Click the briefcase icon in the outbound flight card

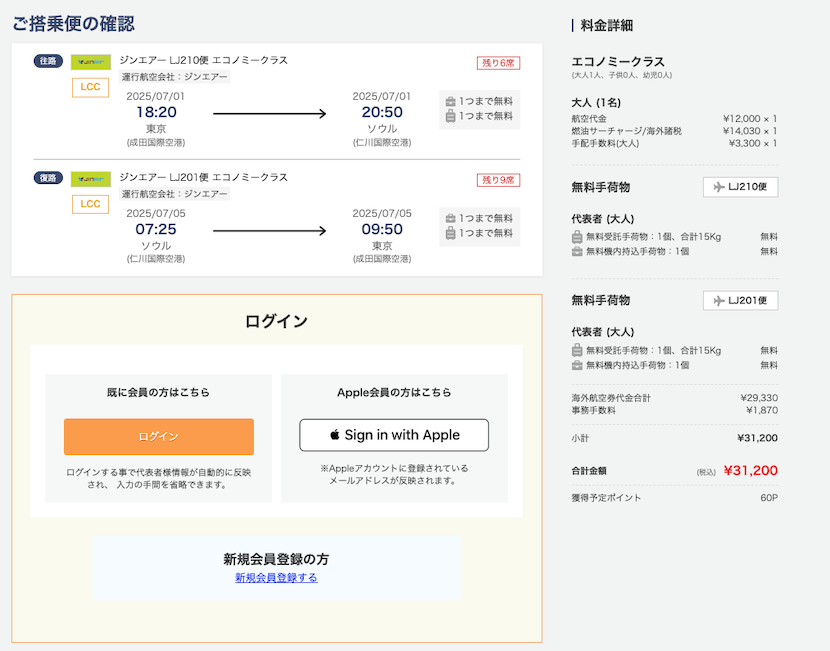(x=450, y=101)
